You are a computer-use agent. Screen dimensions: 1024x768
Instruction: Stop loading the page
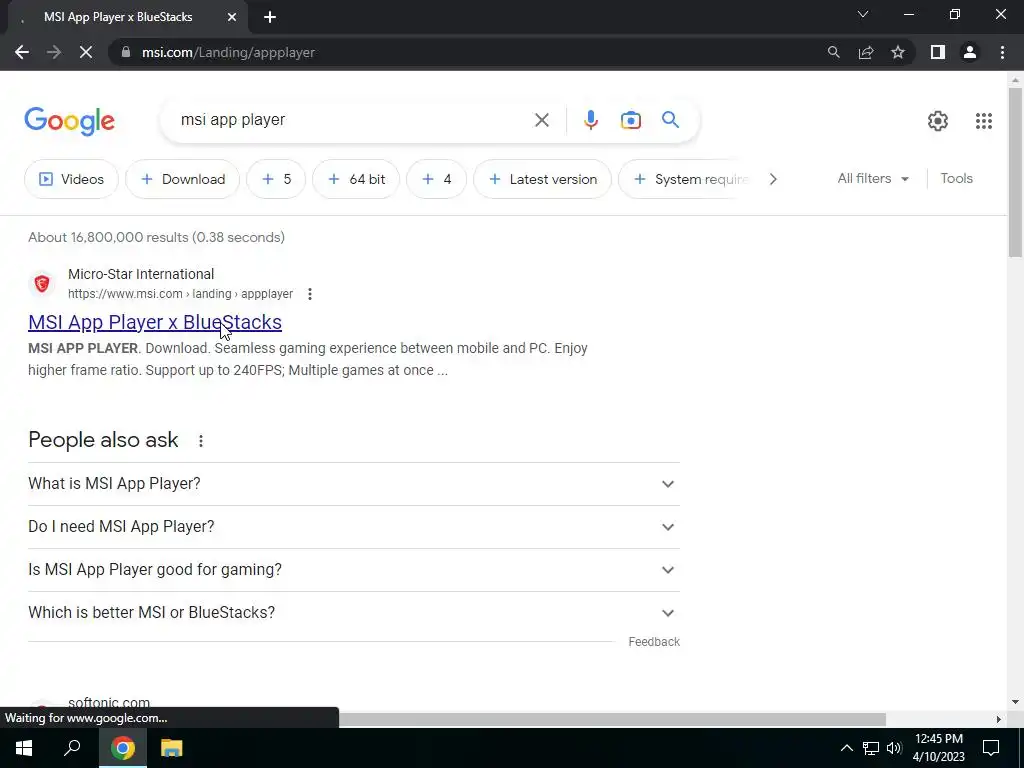click(86, 52)
